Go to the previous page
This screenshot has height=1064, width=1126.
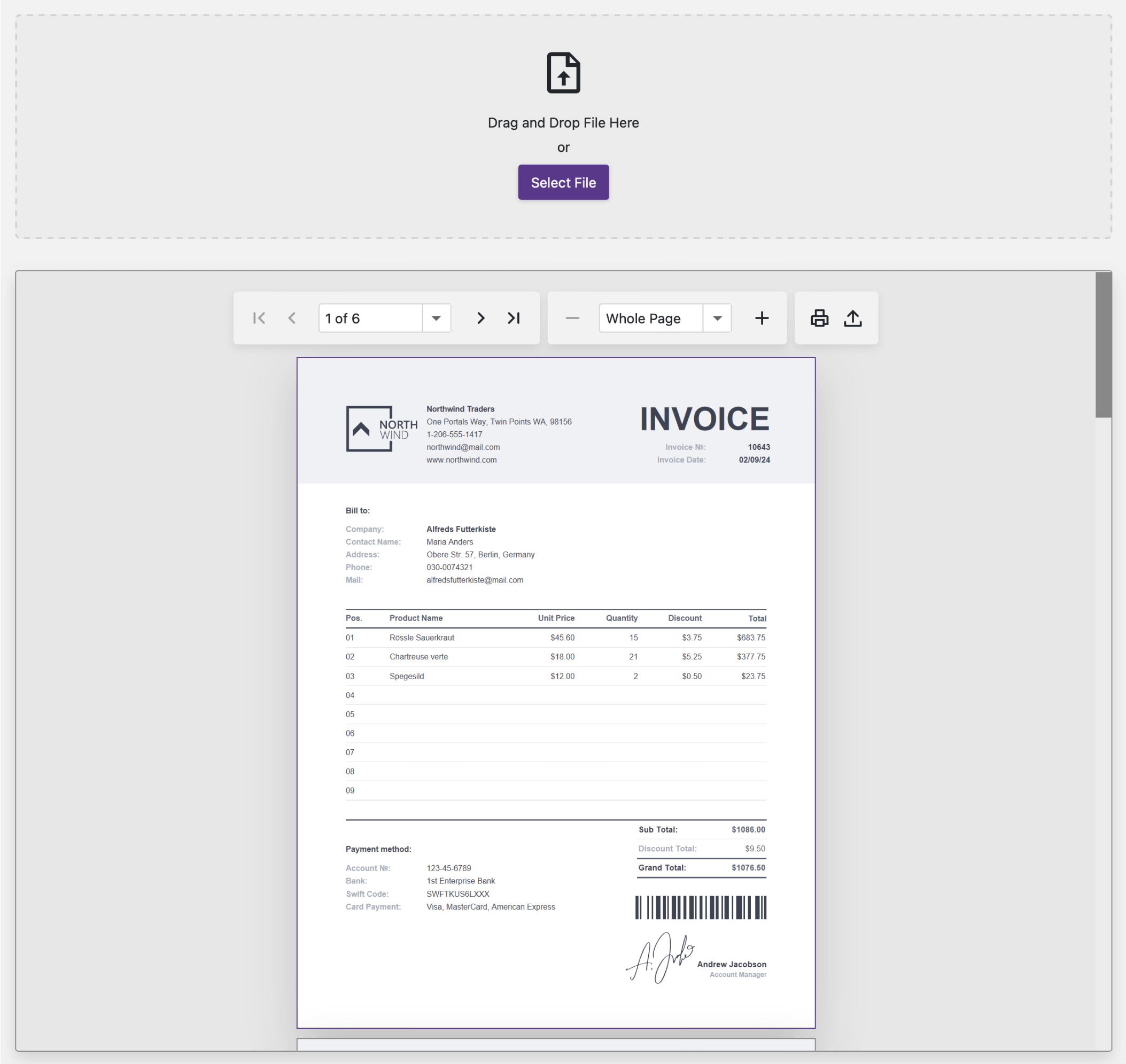(x=292, y=317)
